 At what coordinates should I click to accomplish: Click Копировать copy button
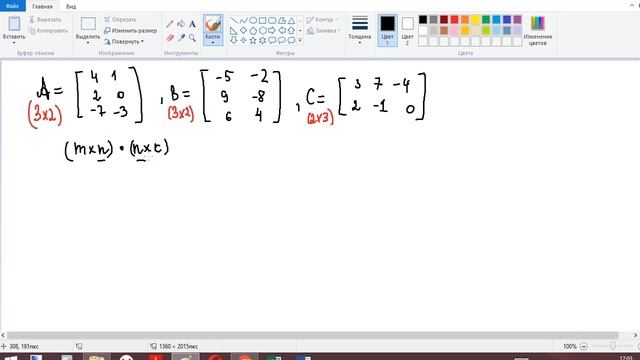tap(48, 31)
